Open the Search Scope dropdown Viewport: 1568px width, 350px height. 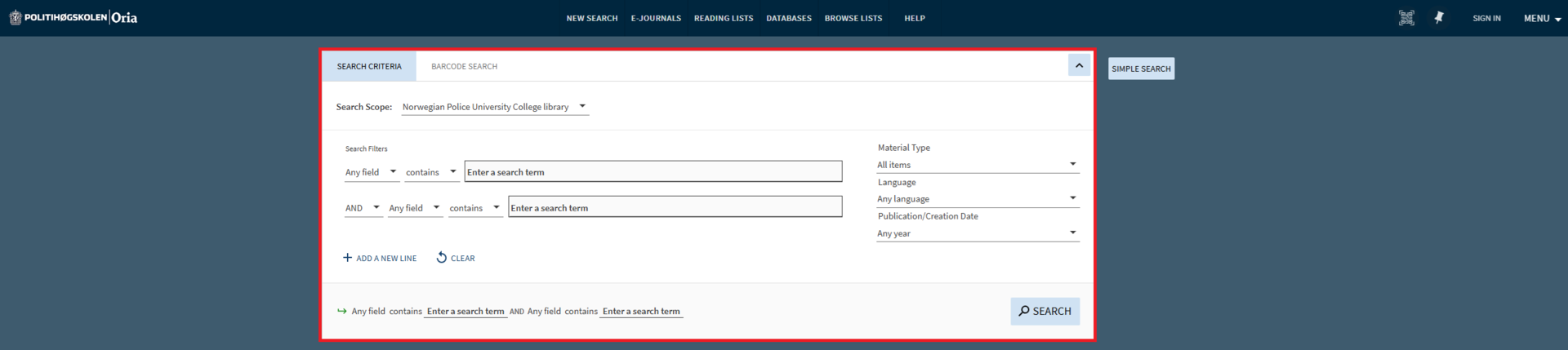point(495,107)
